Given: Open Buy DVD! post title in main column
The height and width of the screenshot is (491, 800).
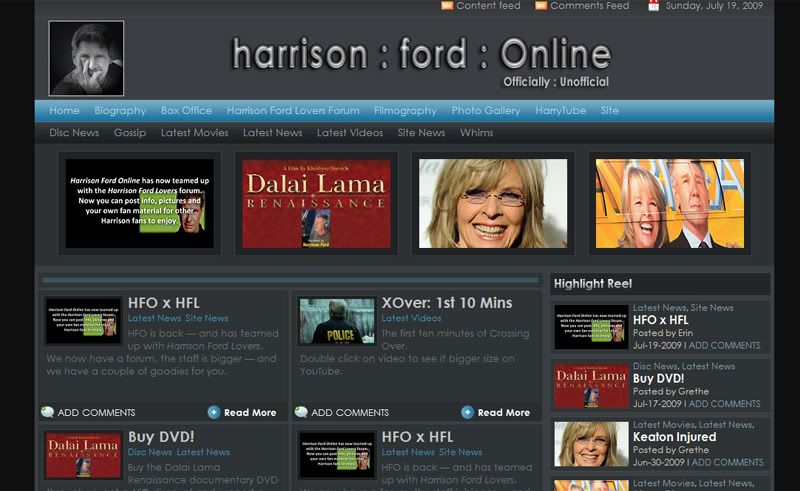Looking at the screenshot, I should coord(161,437).
